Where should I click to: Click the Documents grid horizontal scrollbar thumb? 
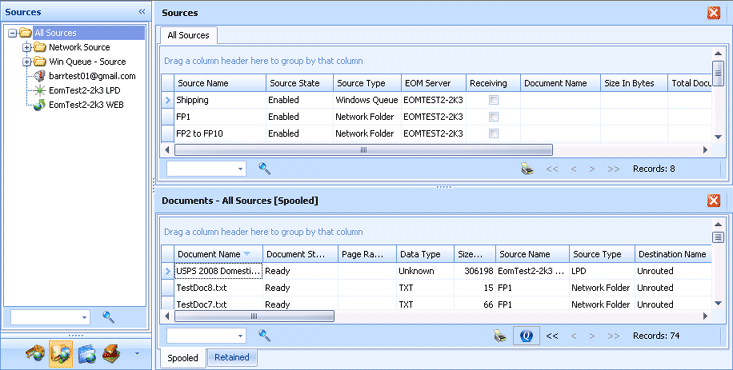click(254, 316)
